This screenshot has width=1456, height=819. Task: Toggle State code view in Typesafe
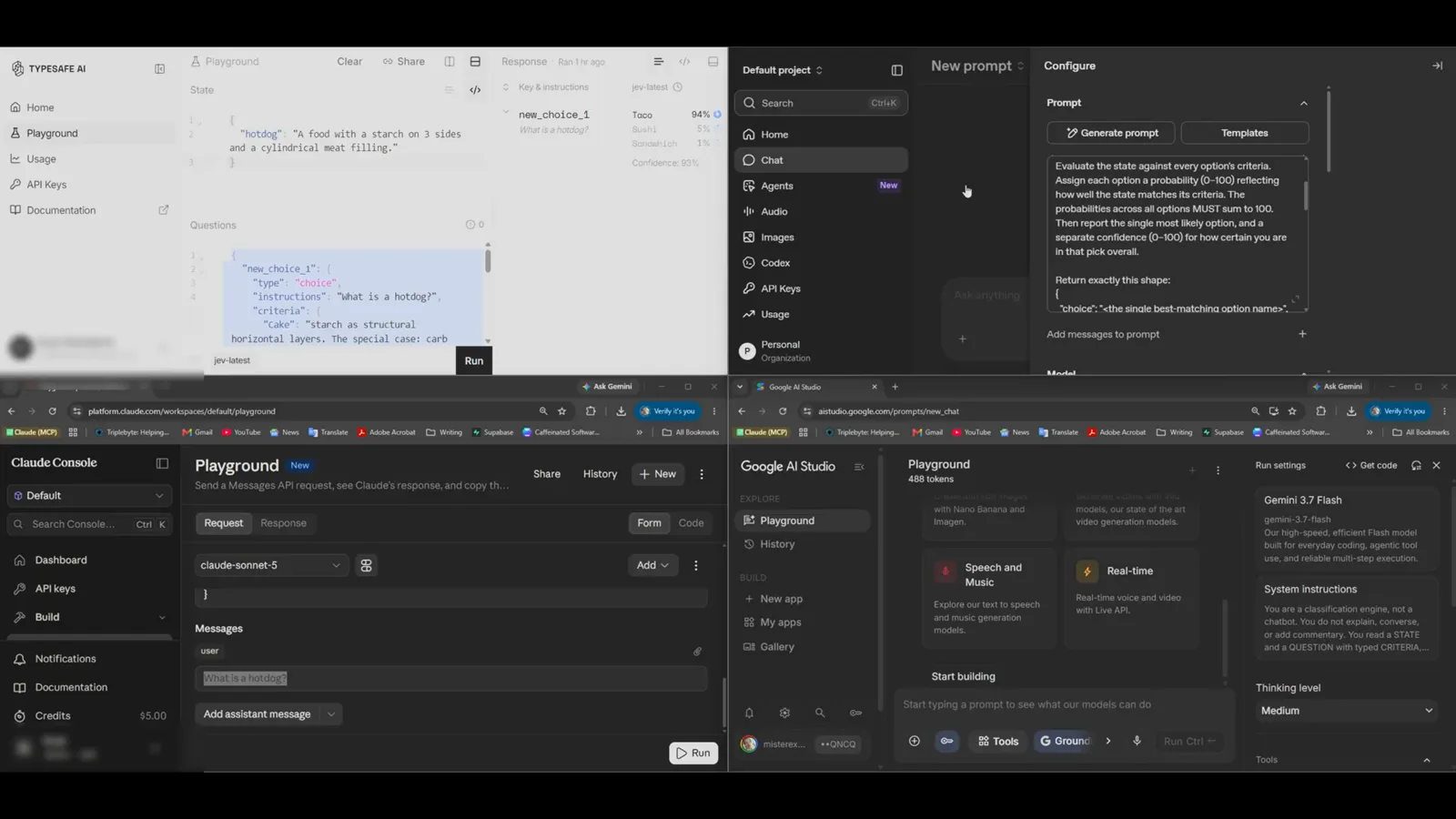[x=475, y=90]
